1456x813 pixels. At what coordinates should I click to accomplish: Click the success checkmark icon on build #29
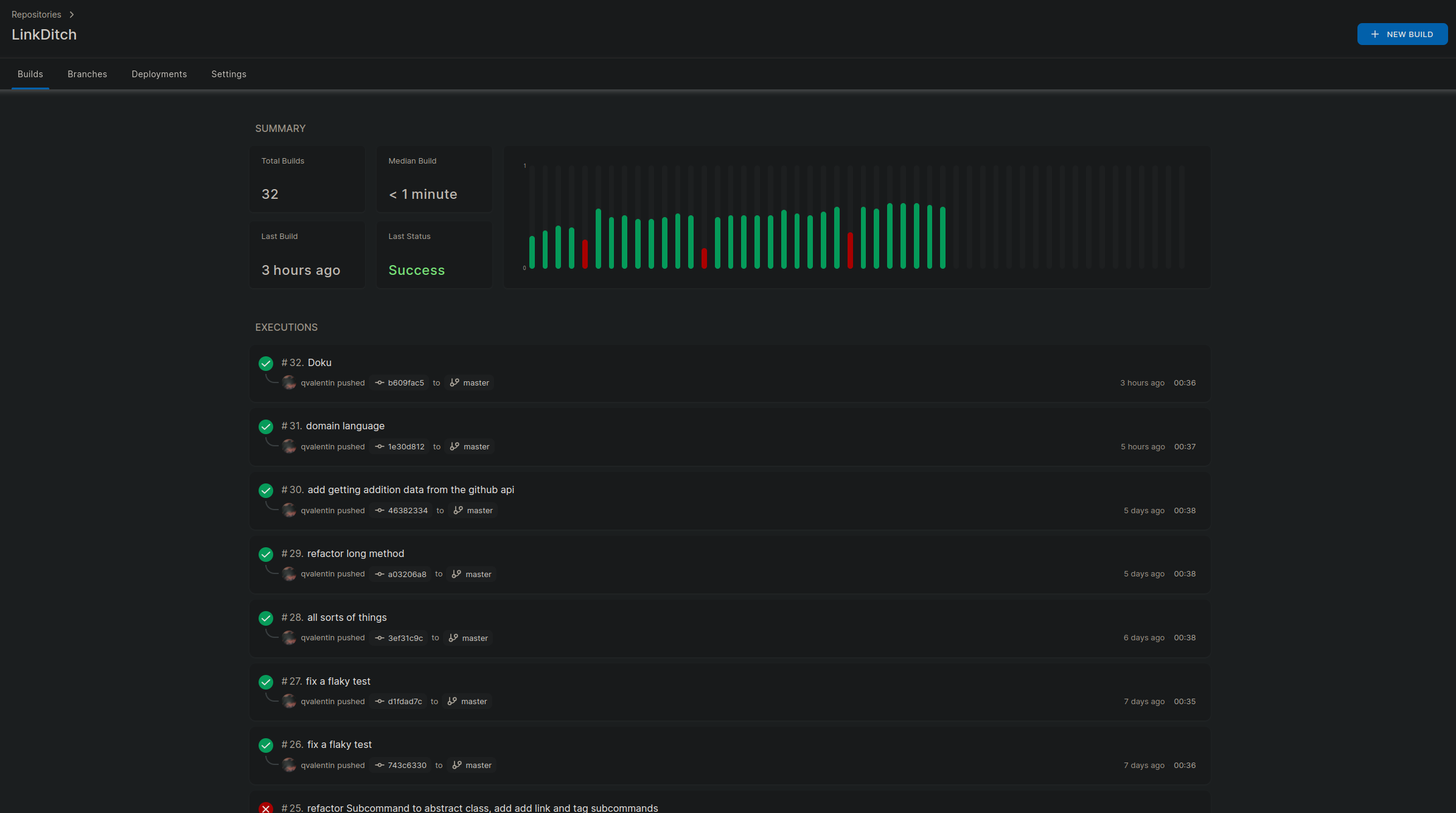pyautogui.click(x=266, y=554)
